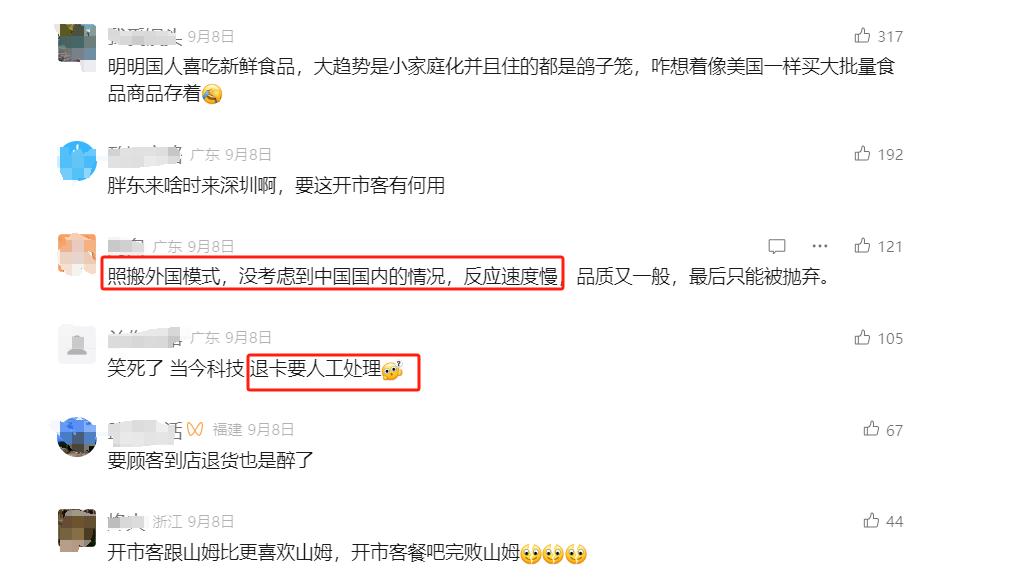Open blue avatar of 胖东来 commenter

coord(77,161)
